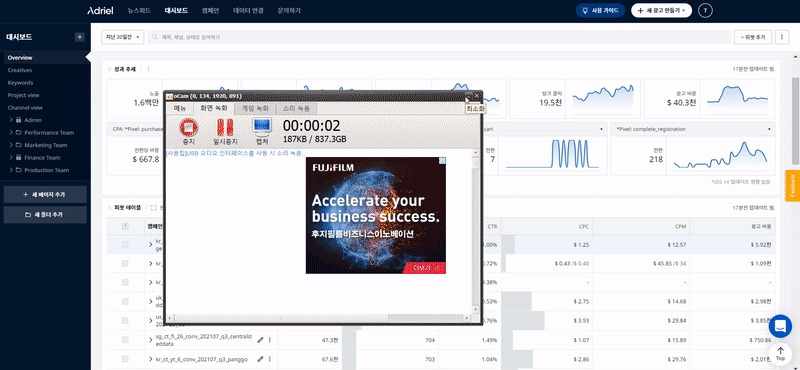The width and height of the screenshot is (800, 370).
Task: Click the plus icon beside 대시보드 heading
Action: tap(80, 37)
